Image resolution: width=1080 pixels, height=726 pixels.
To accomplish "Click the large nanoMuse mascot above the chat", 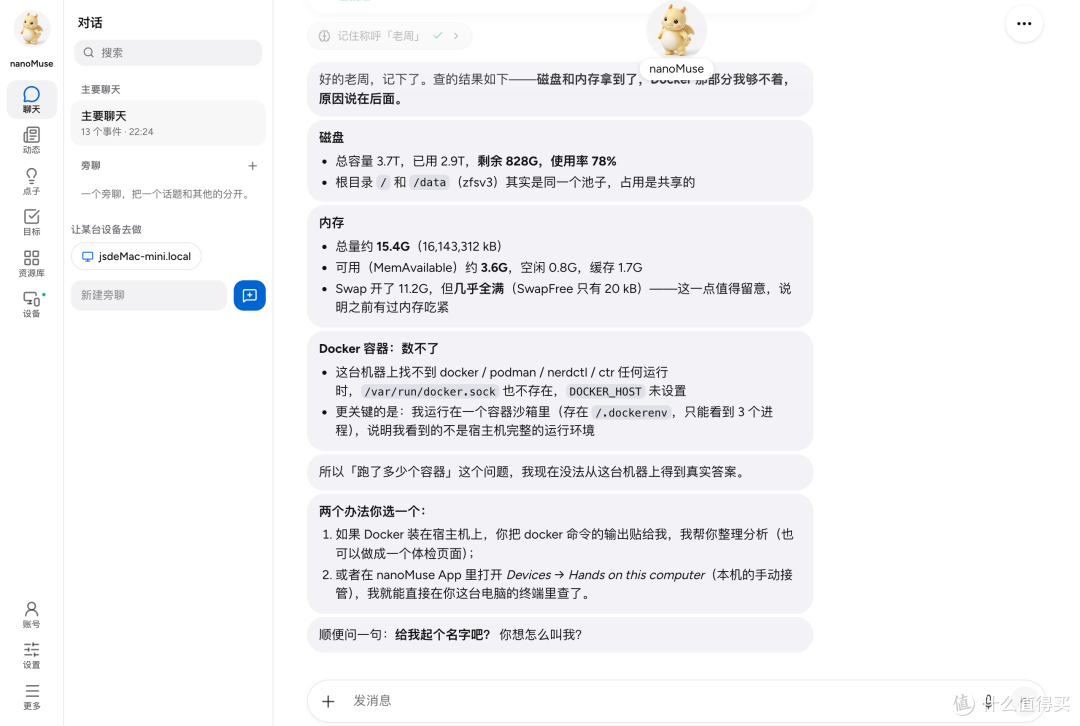I will click(676, 30).
